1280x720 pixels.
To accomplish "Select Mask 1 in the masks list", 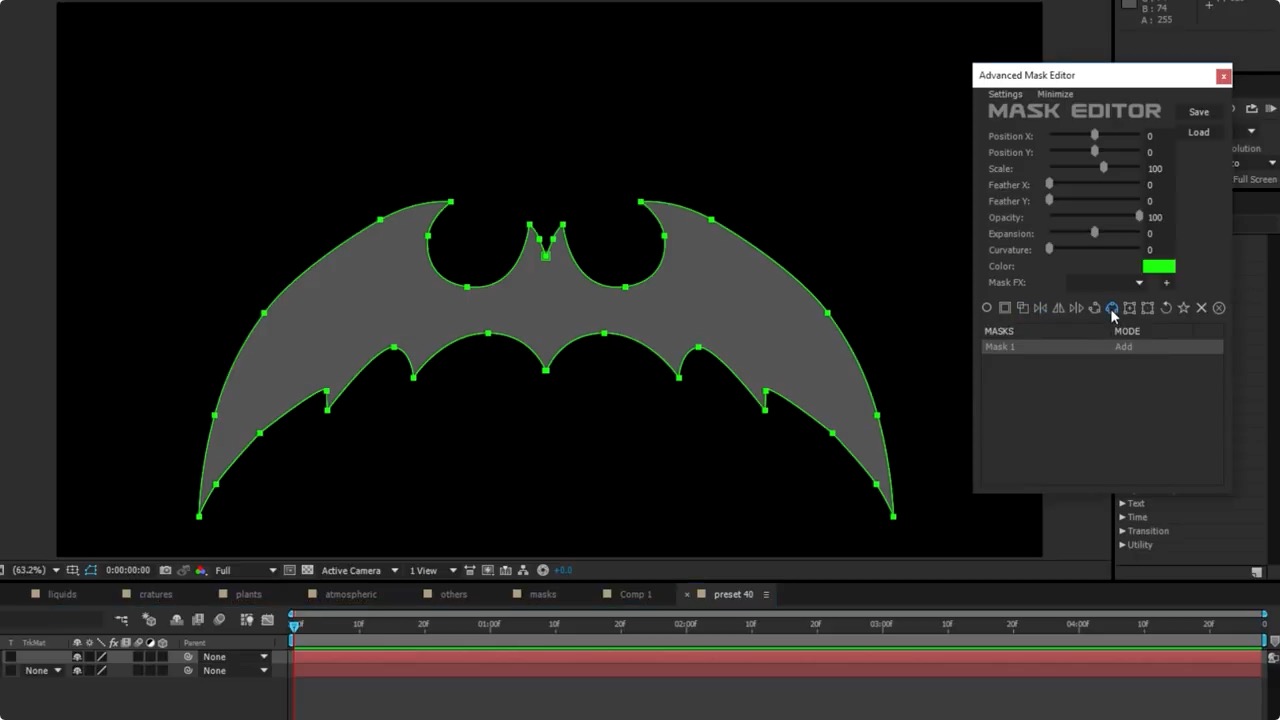I will [1000, 346].
